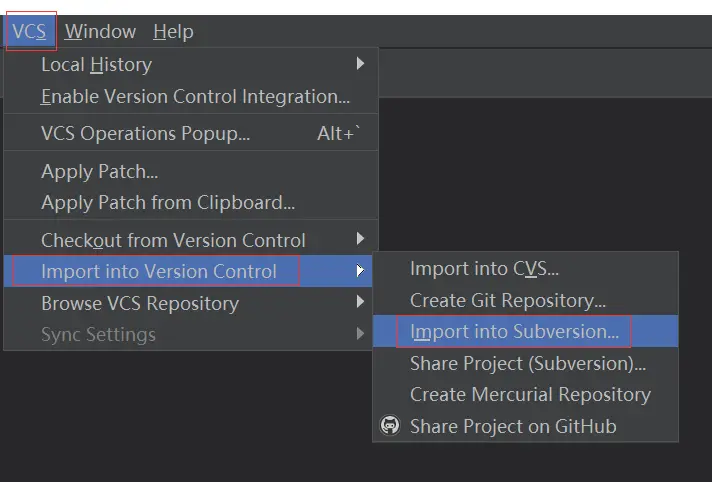The height and width of the screenshot is (482, 712).
Task: Select Import into CVS option
Action: tap(484, 269)
